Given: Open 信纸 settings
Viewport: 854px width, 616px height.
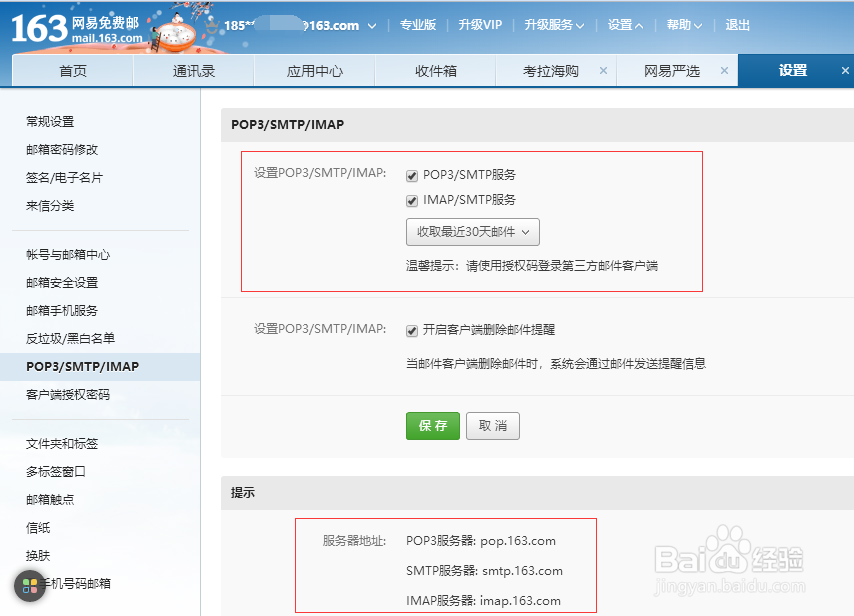Looking at the screenshot, I should pos(38,528).
